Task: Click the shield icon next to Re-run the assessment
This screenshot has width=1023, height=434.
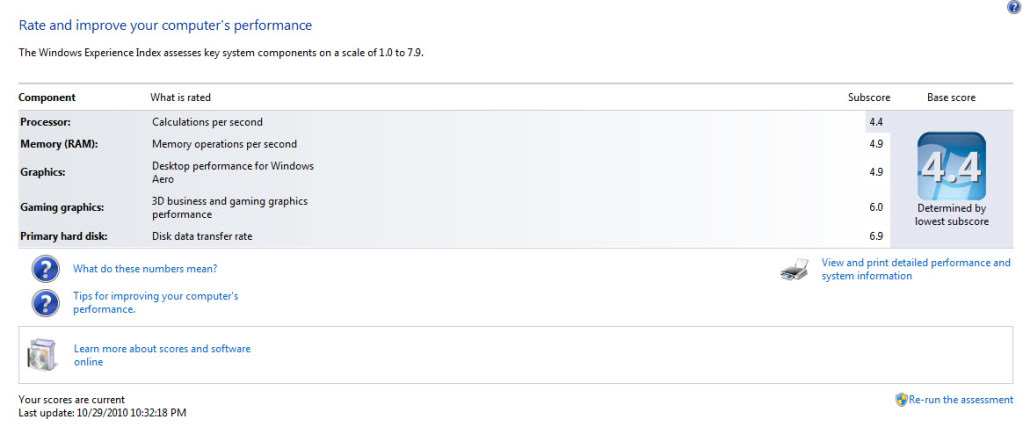Action: click(901, 400)
